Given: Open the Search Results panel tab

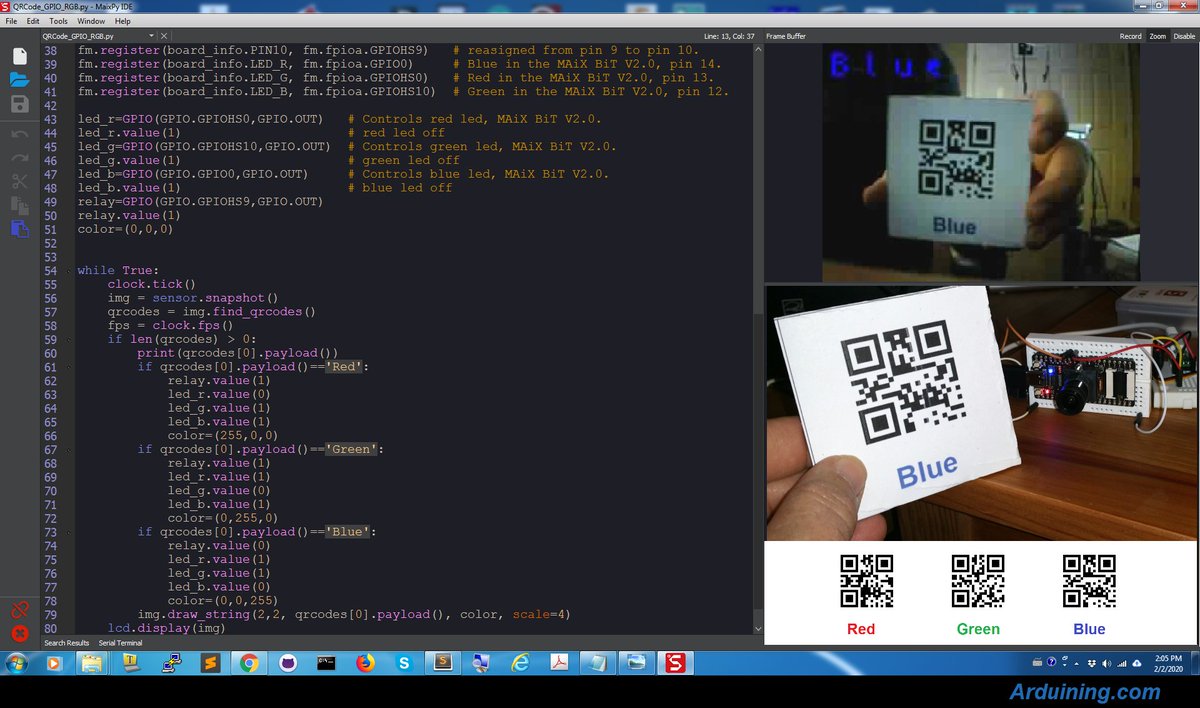Looking at the screenshot, I should pos(67,643).
